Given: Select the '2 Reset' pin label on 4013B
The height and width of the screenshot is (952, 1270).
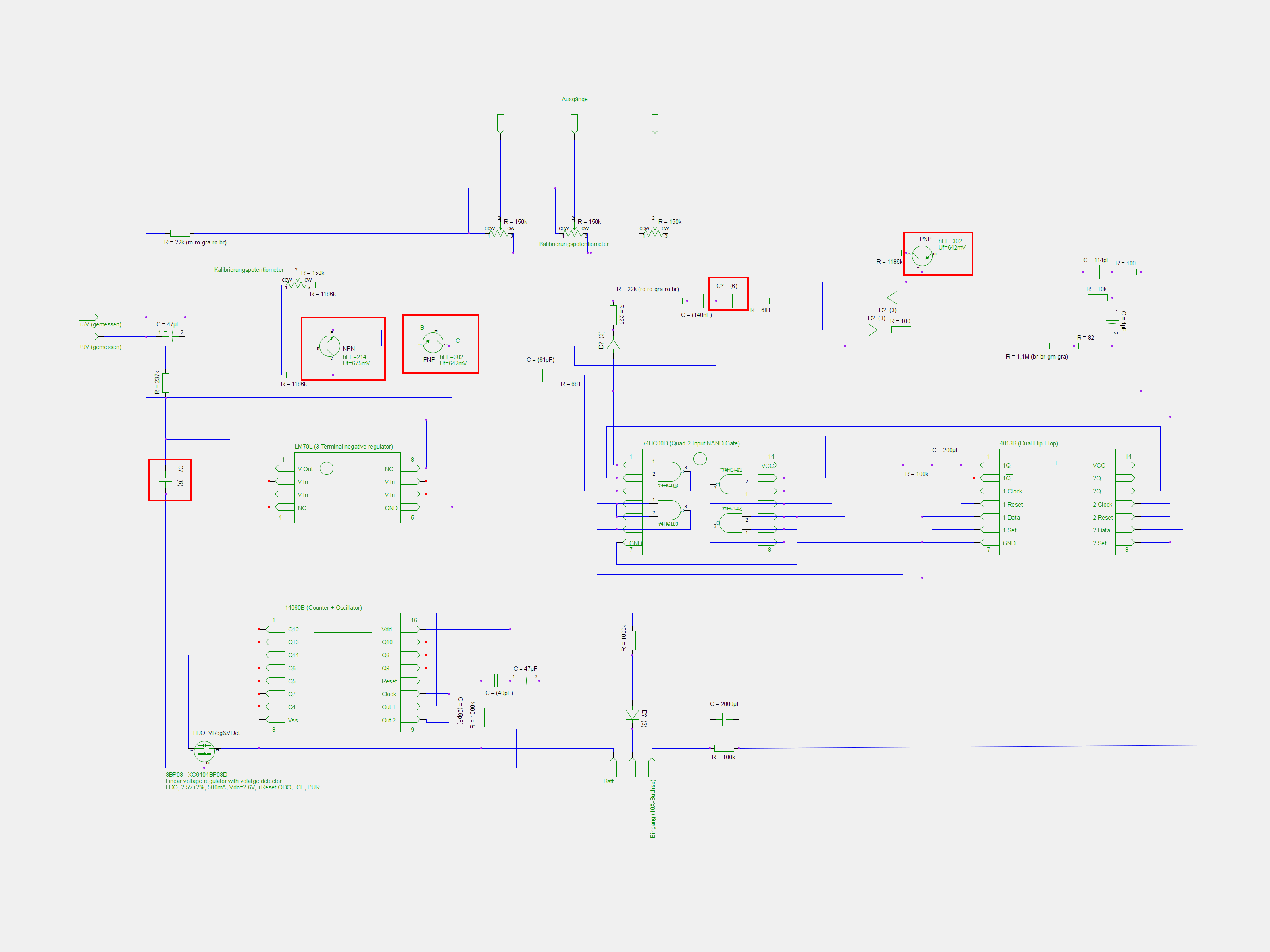Looking at the screenshot, I should click(x=1103, y=518).
